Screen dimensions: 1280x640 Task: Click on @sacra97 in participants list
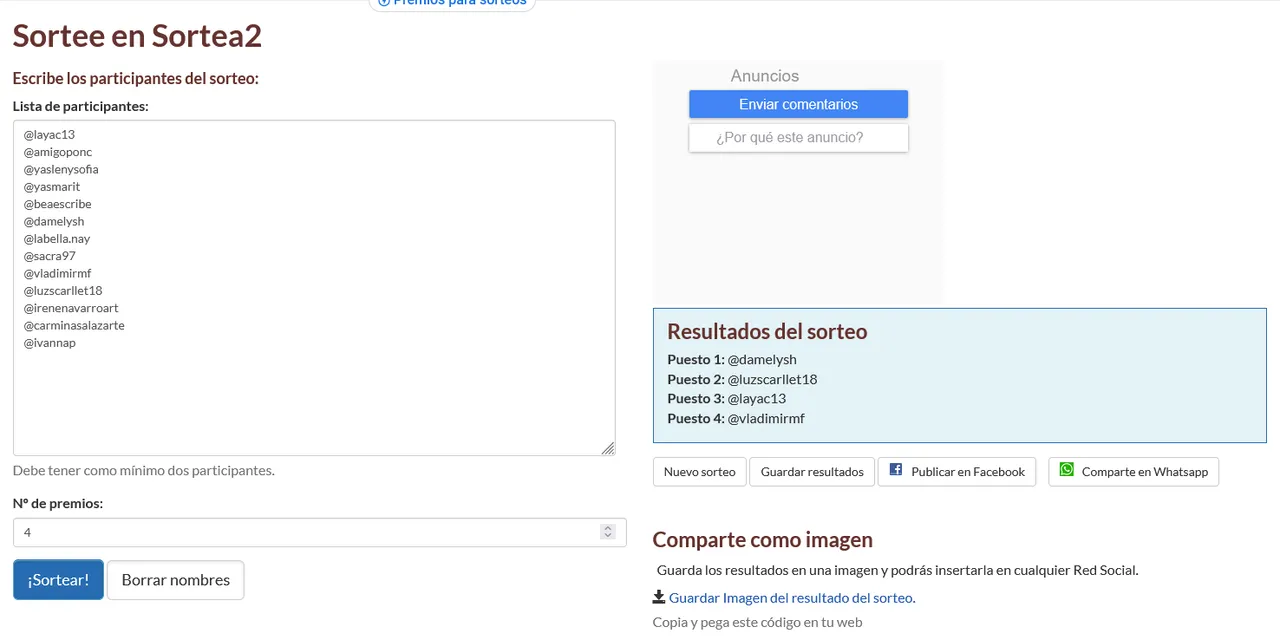[x=50, y=256]
